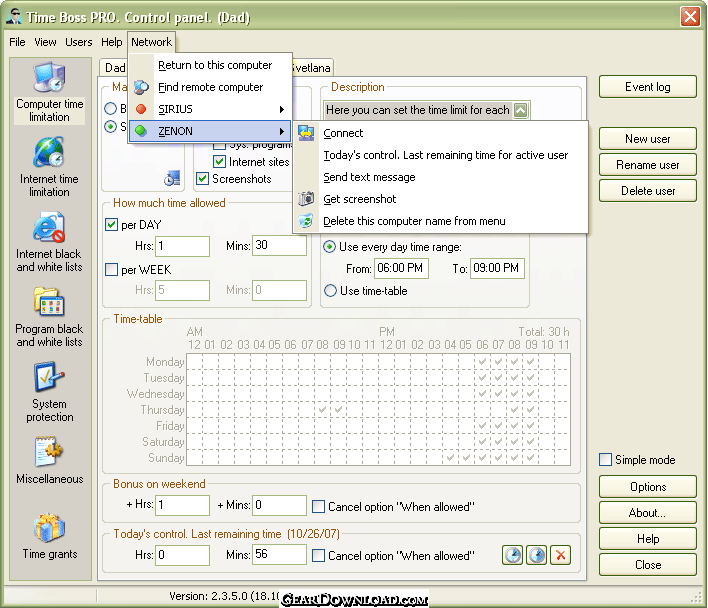Click the magnifier icon for Find remote computer
The image size is (708, 608).
pyautogui.click(x=141, y=87)
